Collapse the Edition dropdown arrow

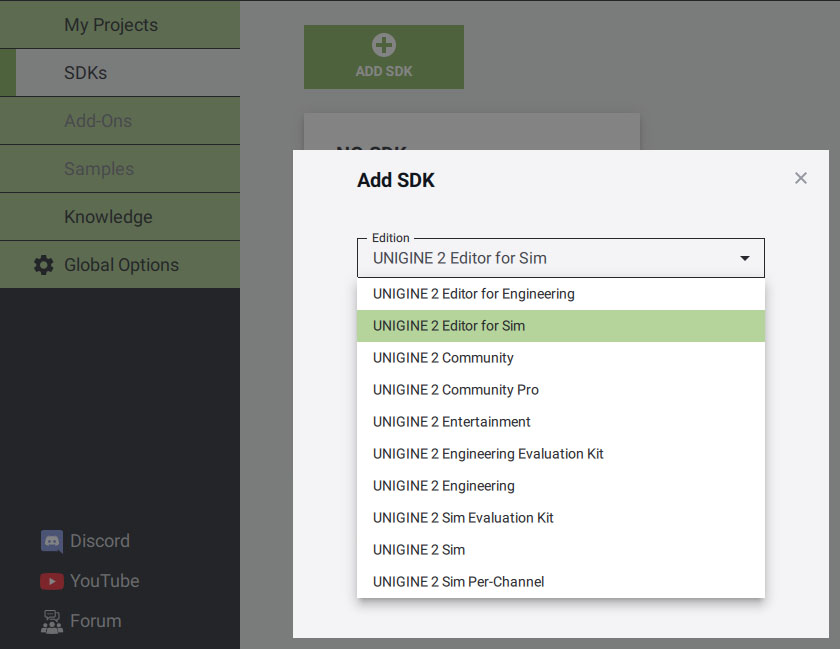[745, 258]
